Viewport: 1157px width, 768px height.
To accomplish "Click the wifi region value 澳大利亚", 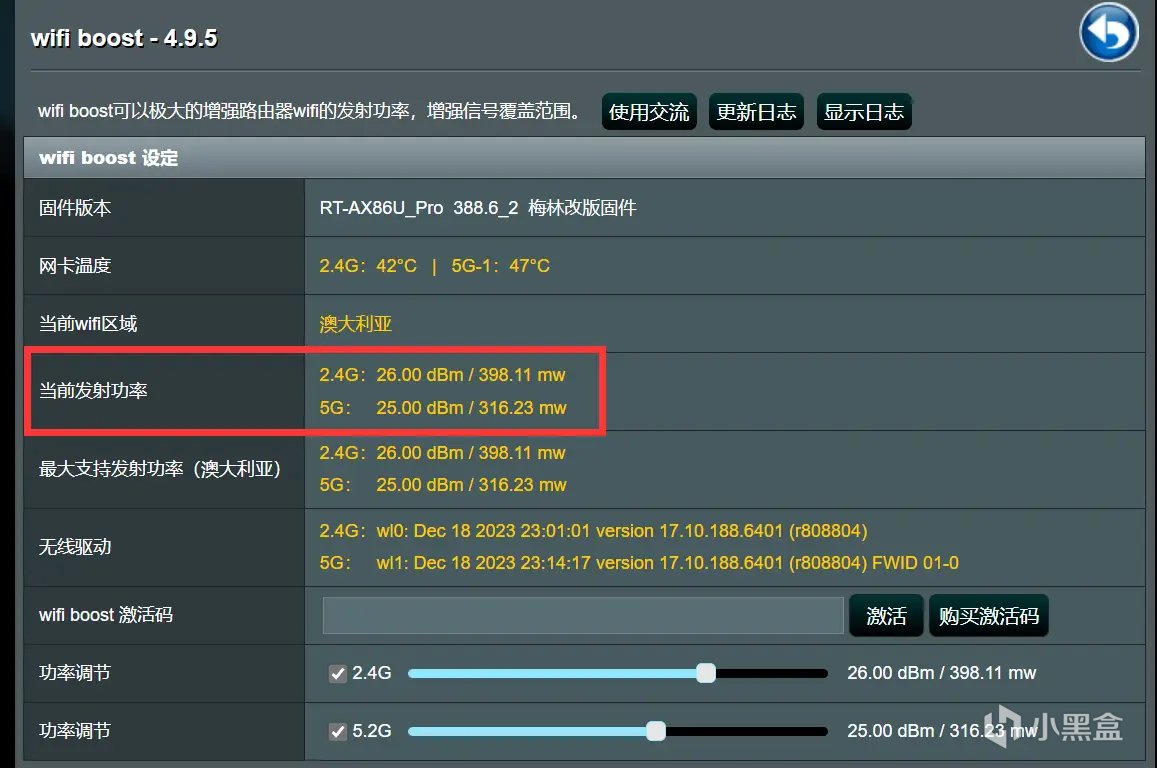I will pyautogui.click(x=356, y=324).
